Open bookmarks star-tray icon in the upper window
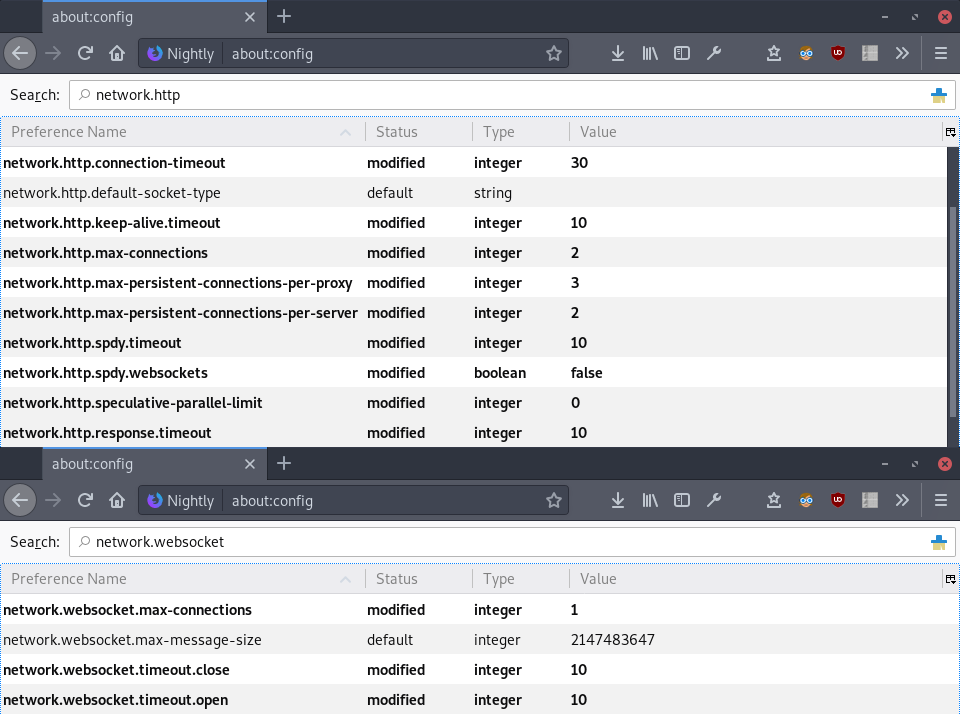960x714 pixels. pos(774,53)
